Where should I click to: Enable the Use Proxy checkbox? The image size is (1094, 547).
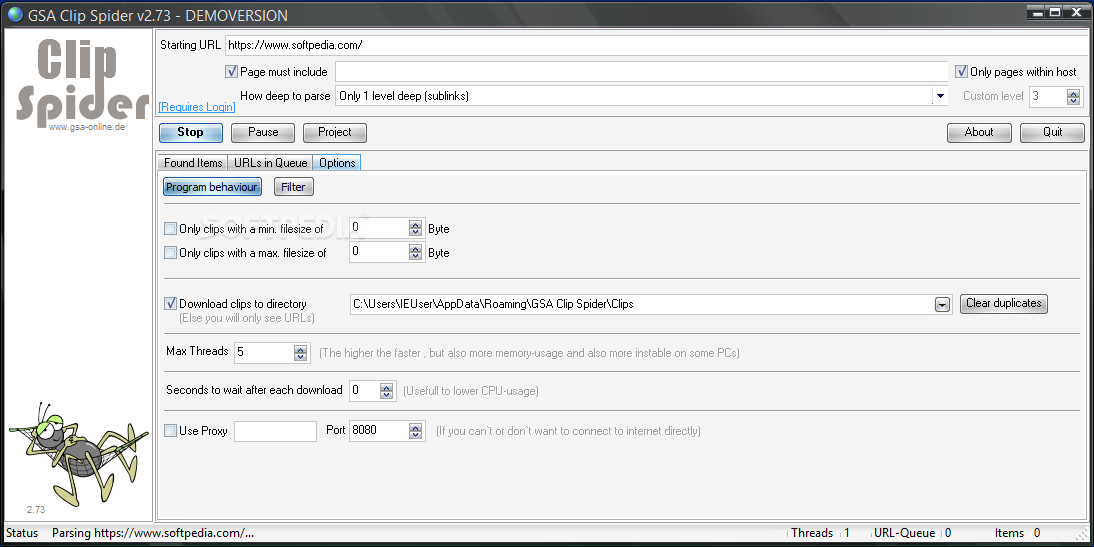pyautogui.click(x=170, y=430)
